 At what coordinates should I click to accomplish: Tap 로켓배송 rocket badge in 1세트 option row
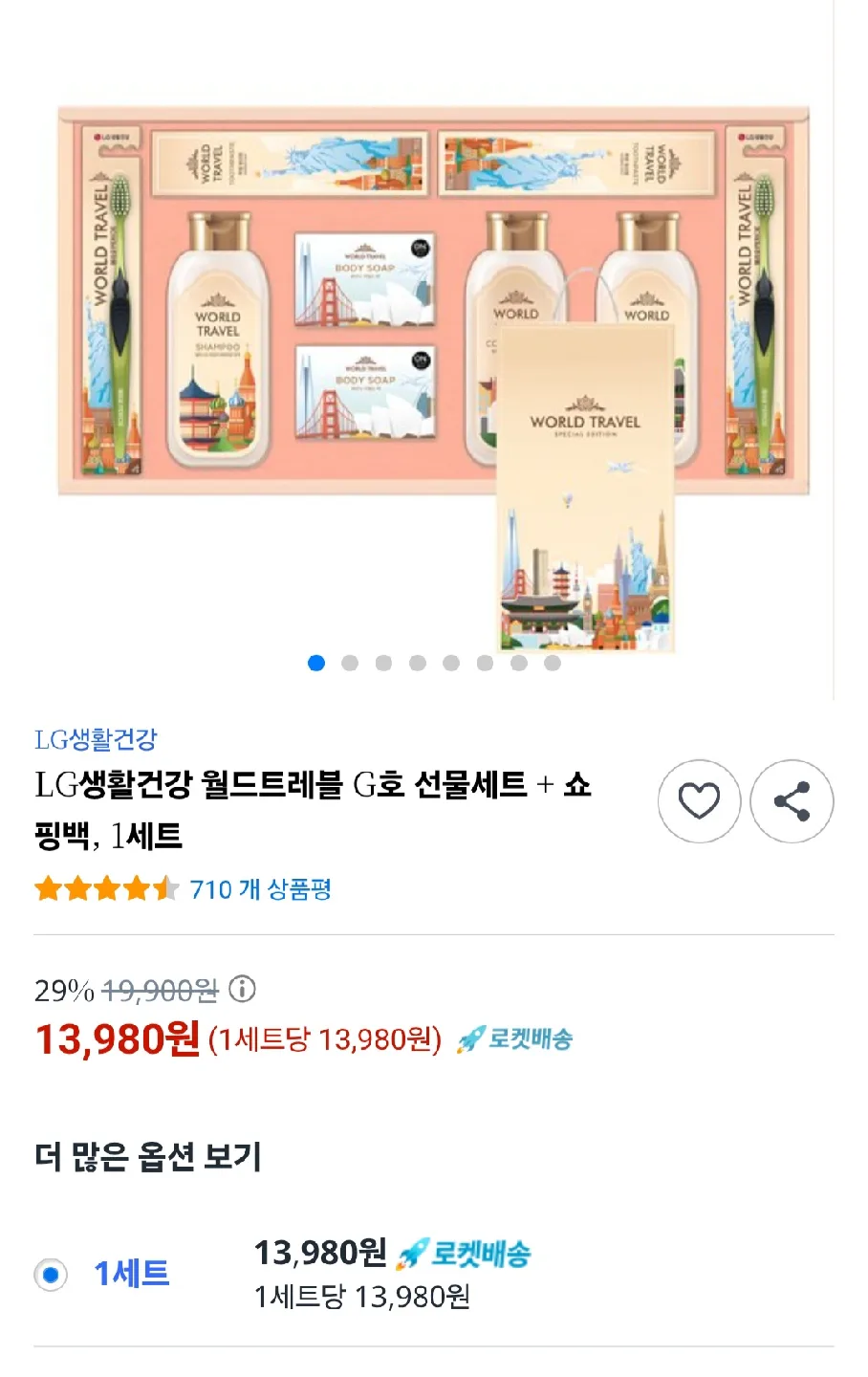(x=464, y=1253)
